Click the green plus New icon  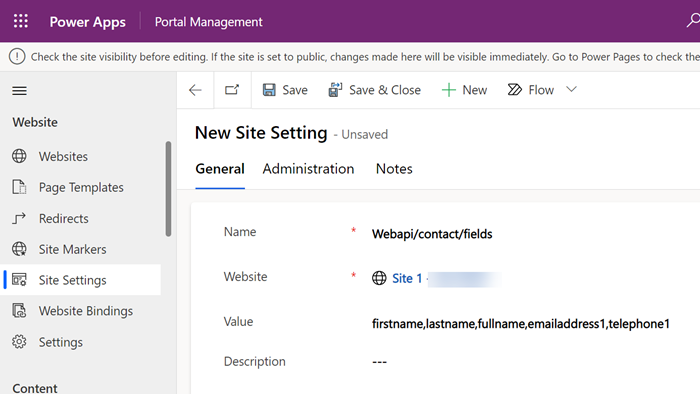pos(448,90)
